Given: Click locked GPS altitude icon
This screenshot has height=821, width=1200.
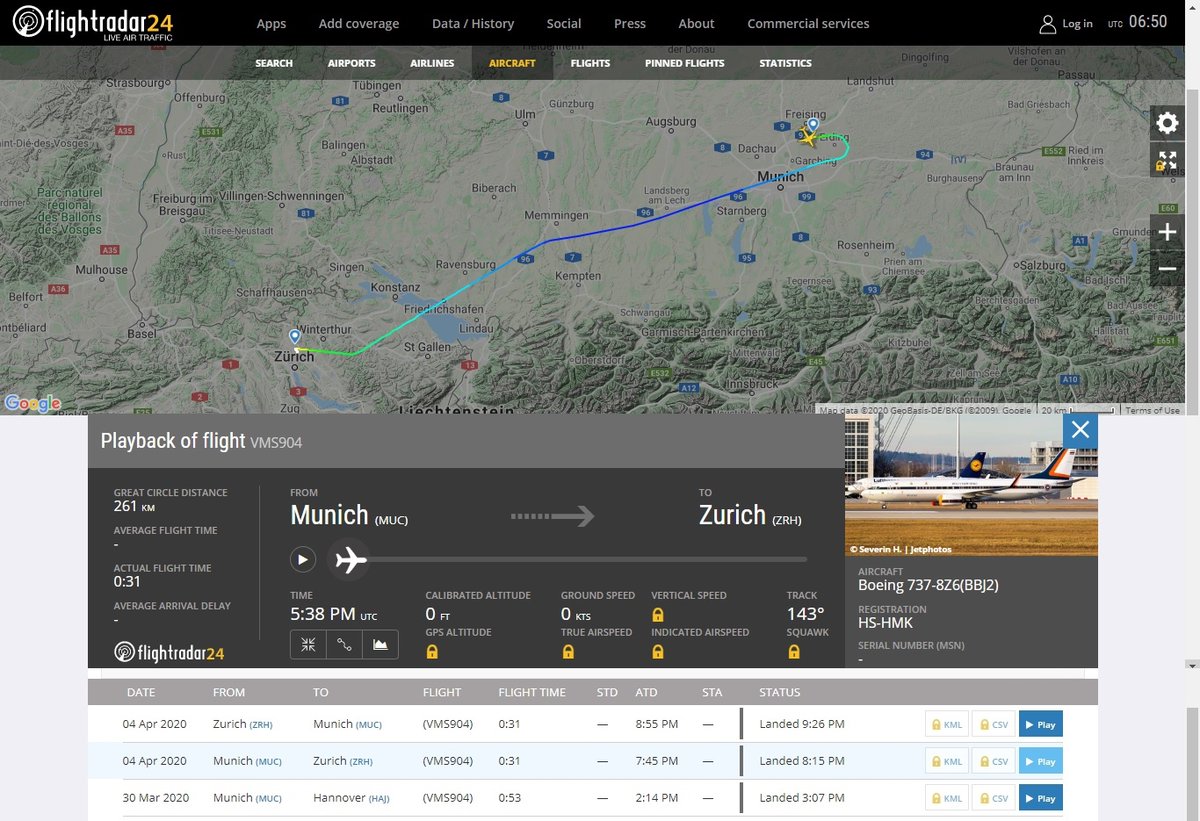Looking at the screenshot, I should [x=432, y=652].
